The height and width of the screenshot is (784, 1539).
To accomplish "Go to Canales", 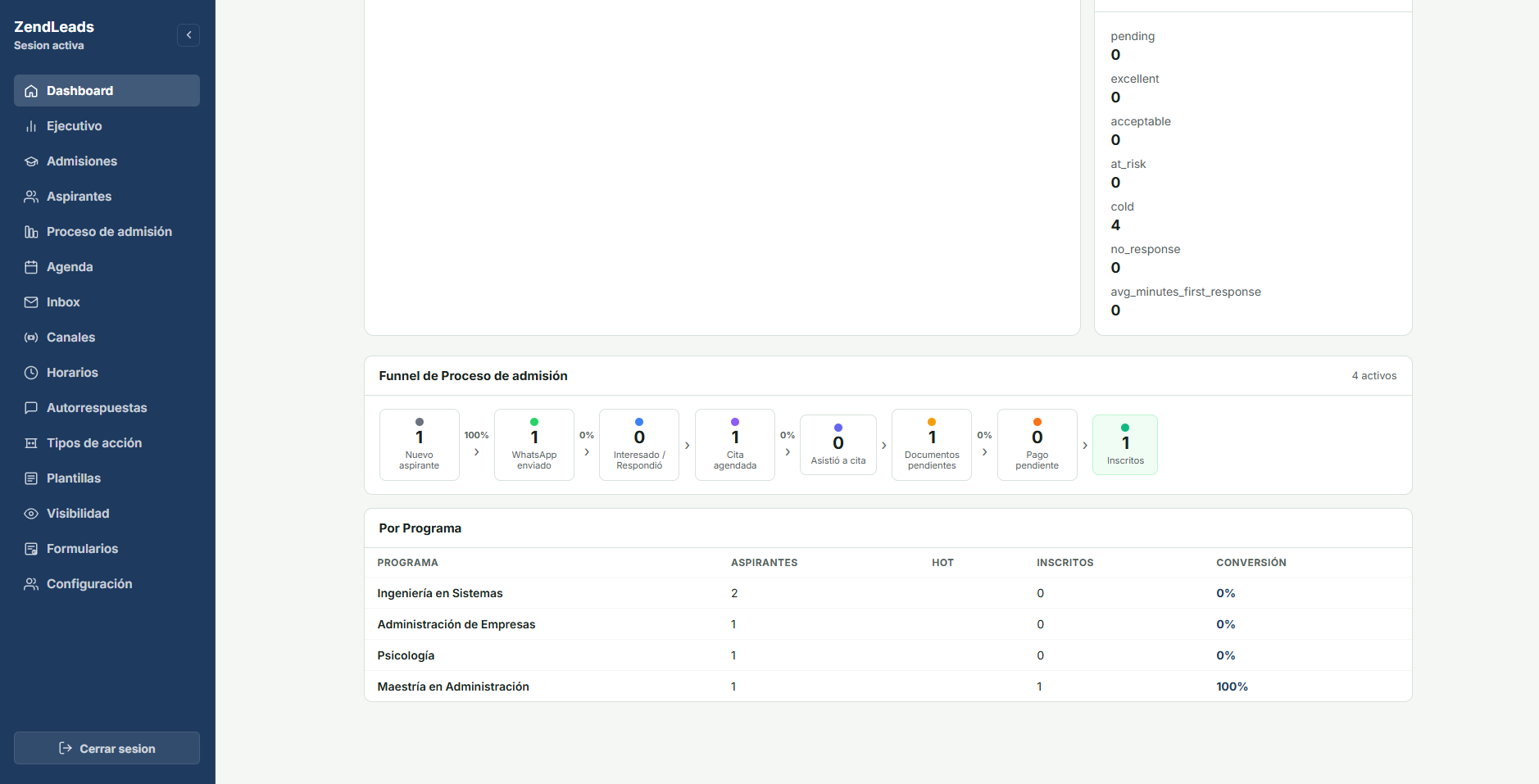I will click(107, 338).
